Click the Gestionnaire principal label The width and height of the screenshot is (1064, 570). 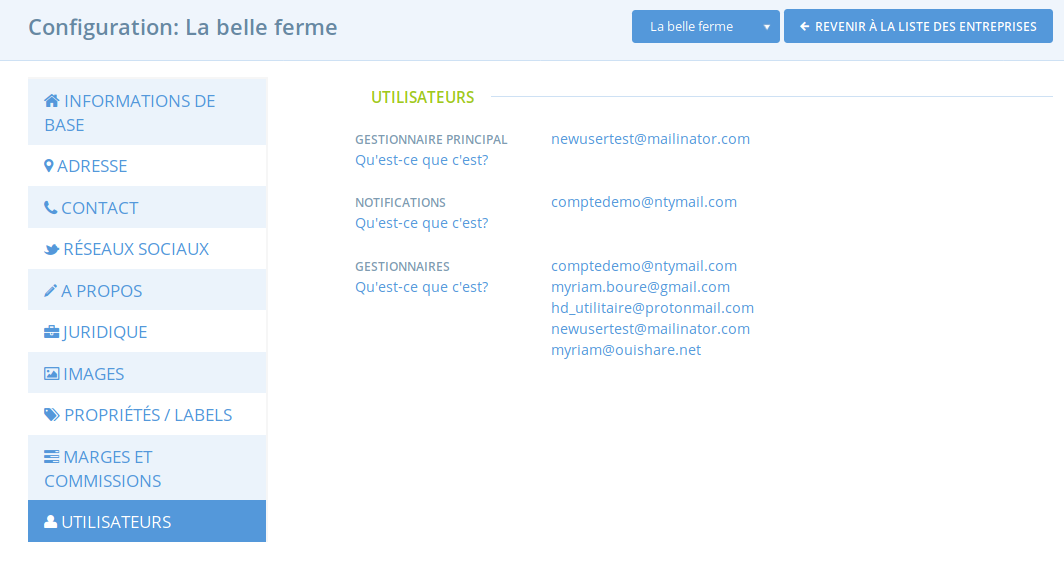tap(431, 139)
